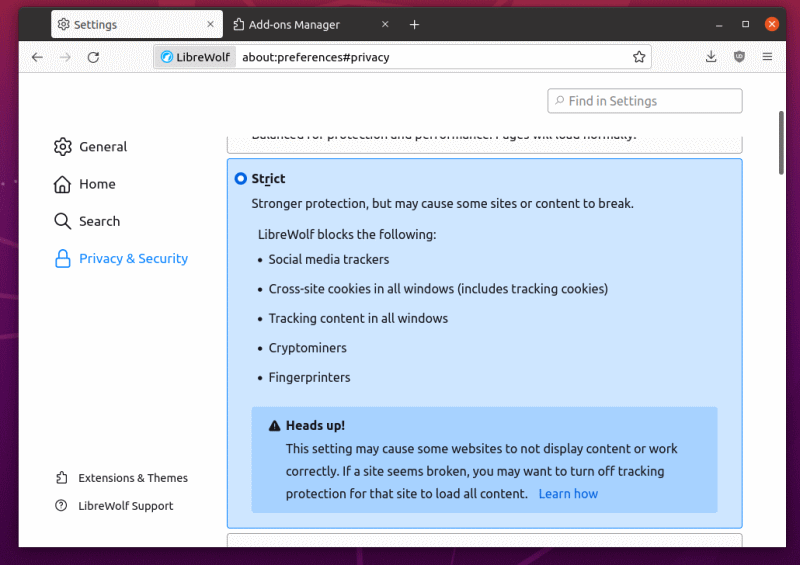
Task: Close the Settings tab
Action: (x=210, y=24)
